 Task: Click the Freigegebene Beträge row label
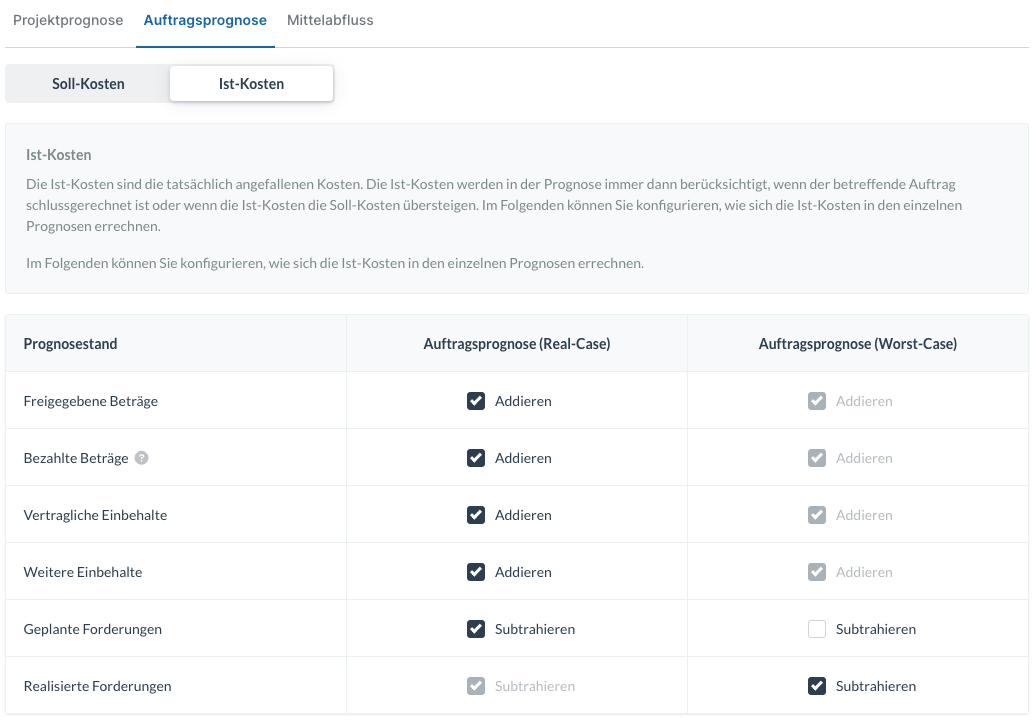pyautogui.click(x=91, y=401)
